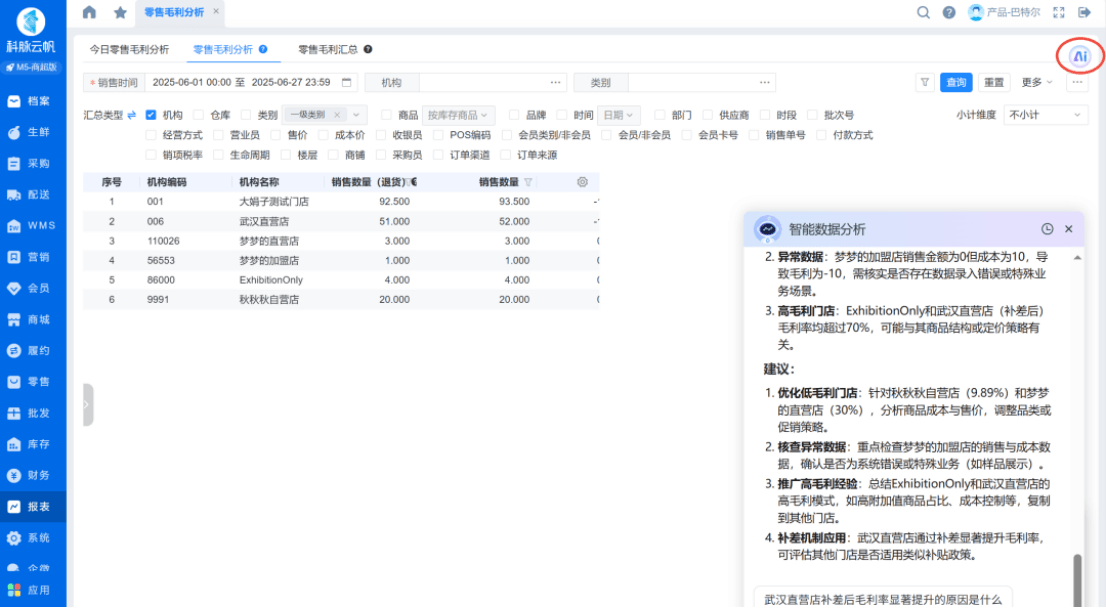
Task: Check the 付款方式 checkbox
Action: tap(821, 135)
